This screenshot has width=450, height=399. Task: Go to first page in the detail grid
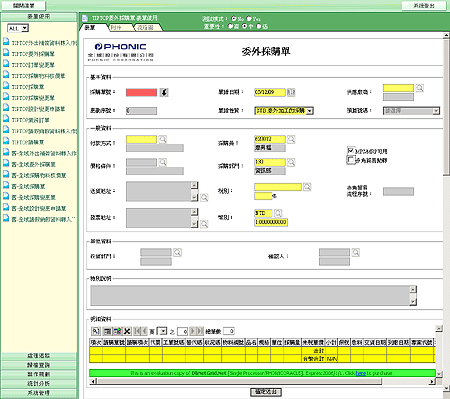coord(137,331)
